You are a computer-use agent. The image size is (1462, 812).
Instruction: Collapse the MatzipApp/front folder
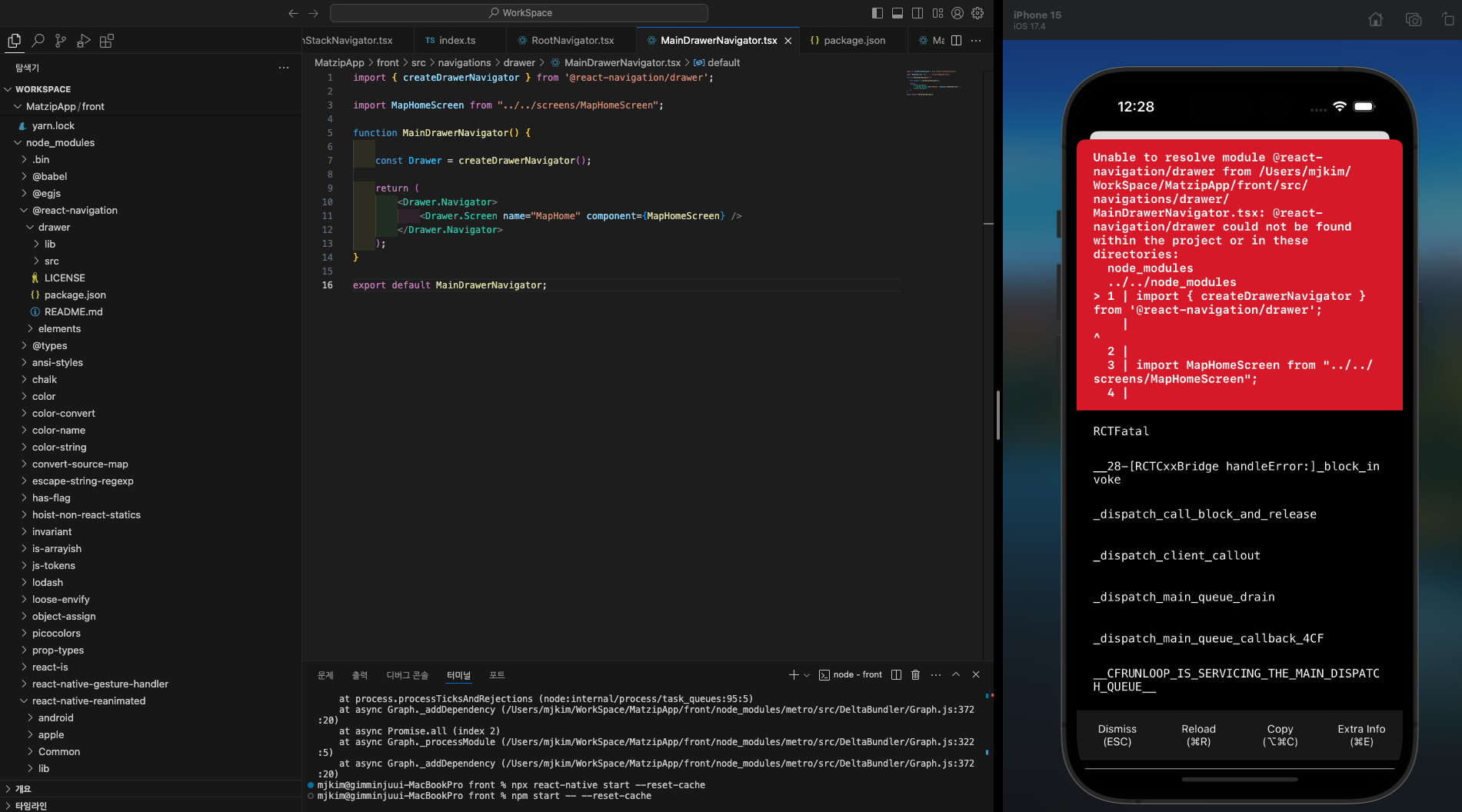pyautogui.click(x=151, y=107)
